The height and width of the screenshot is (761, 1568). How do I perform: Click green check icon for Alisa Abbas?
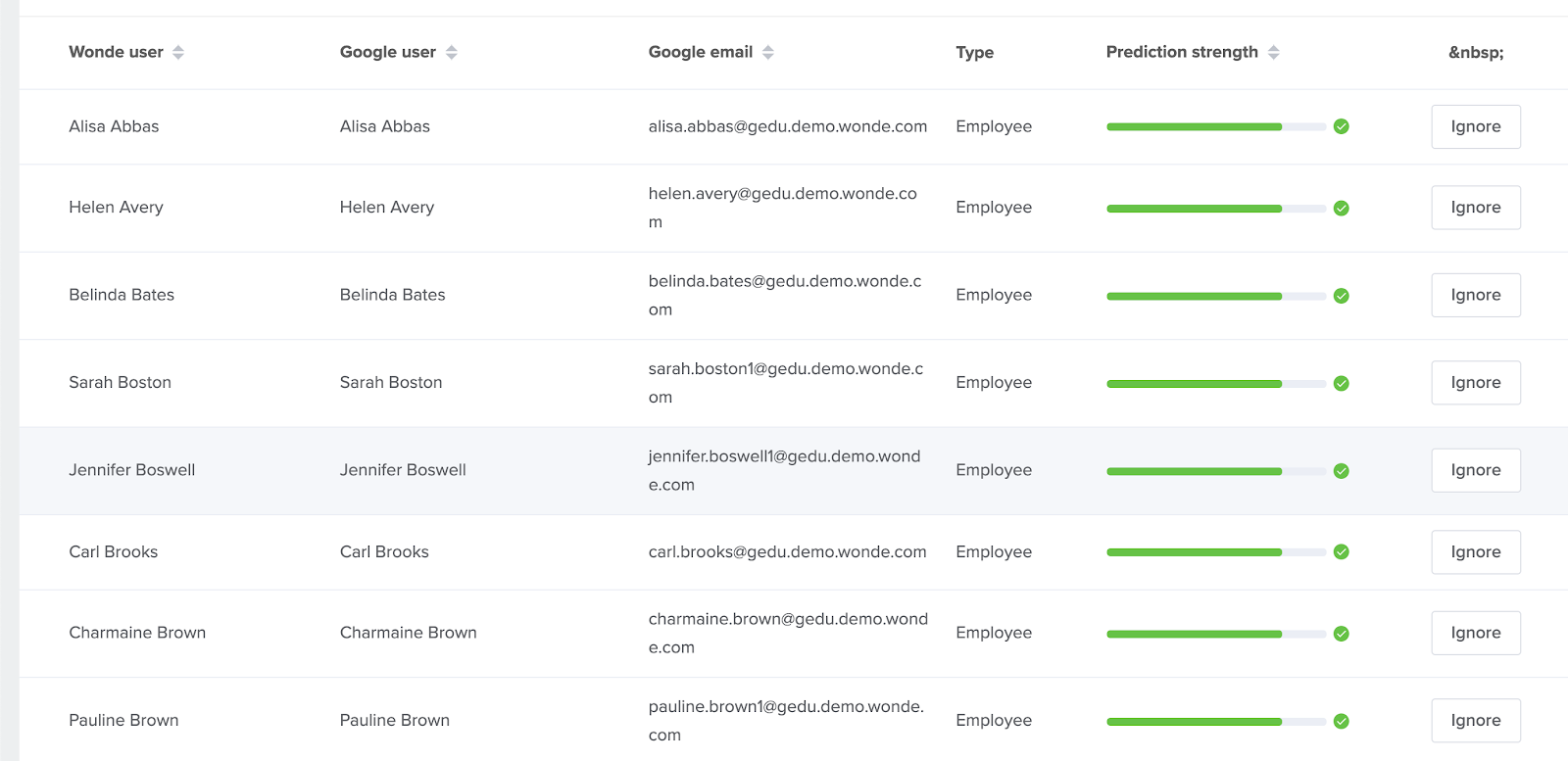[x=1342, y=126]
